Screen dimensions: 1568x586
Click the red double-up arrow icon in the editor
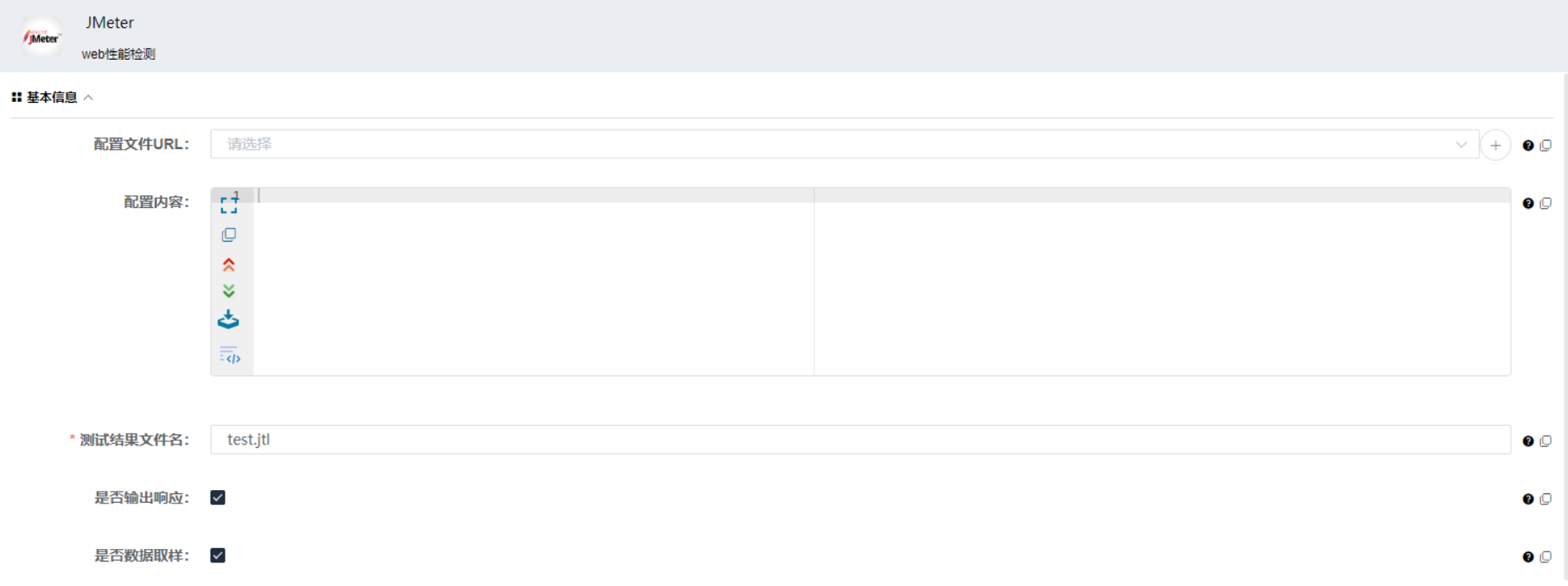pyautogui.click(x=229, y=264)
